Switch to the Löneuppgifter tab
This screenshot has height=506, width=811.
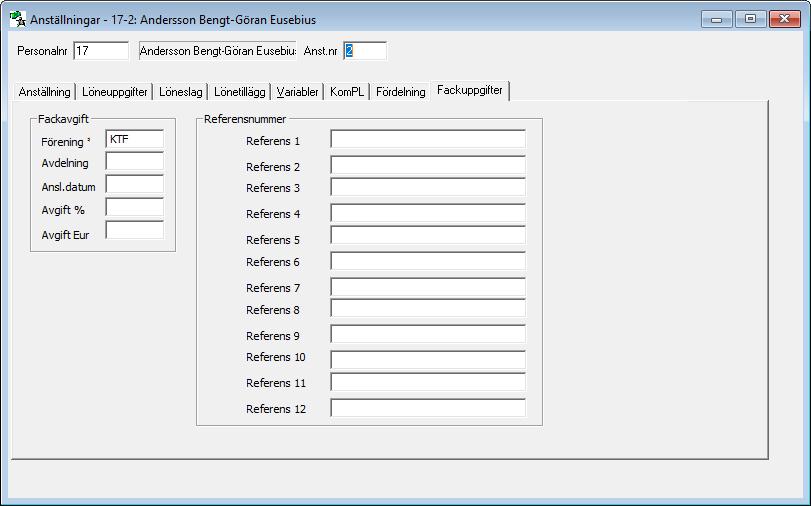[115, 92]
